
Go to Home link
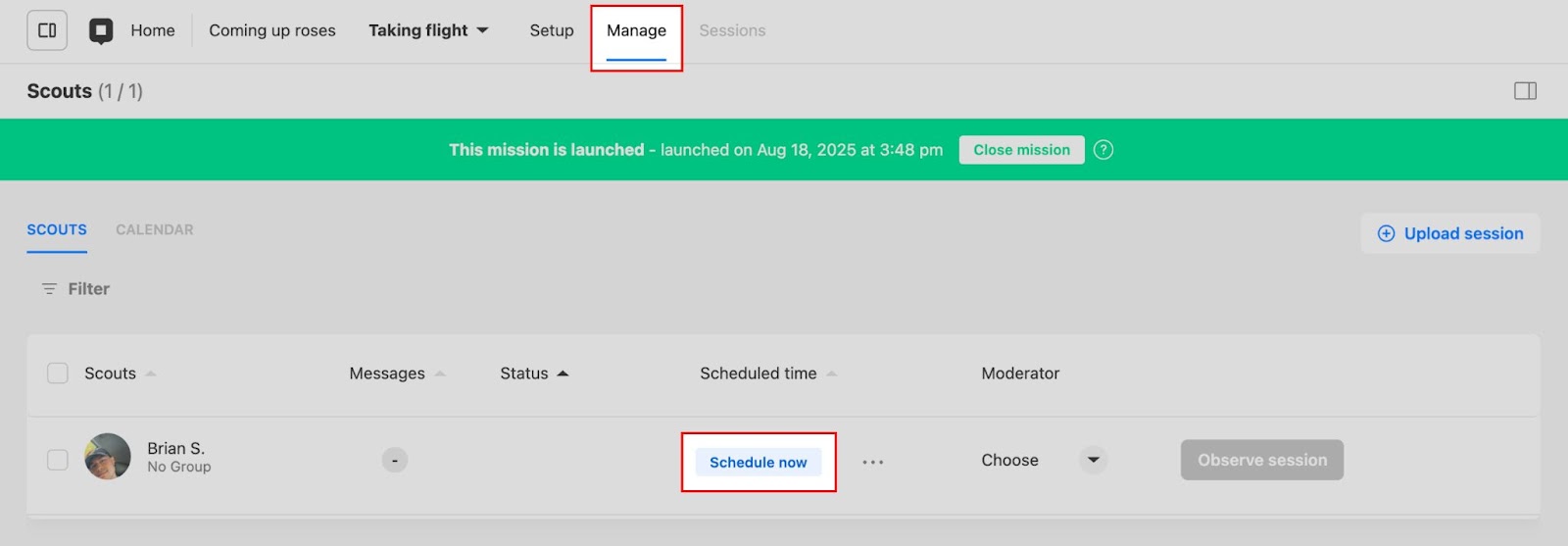click(x=153, y=30)
